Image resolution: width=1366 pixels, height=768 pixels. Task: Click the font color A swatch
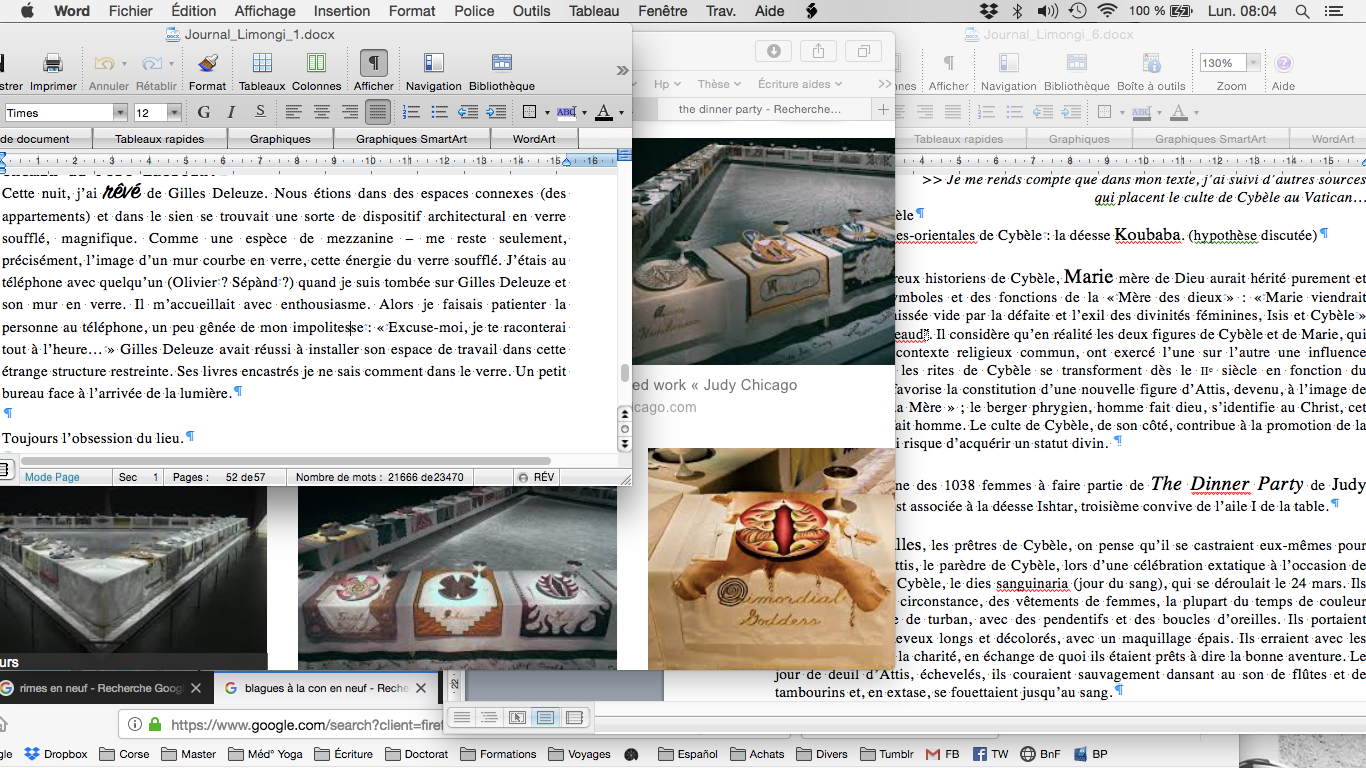point(603,113)
